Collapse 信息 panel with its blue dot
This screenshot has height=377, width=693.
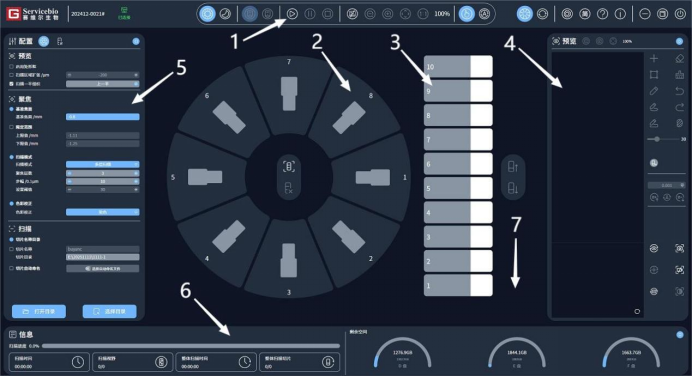[x=680, y=335]
